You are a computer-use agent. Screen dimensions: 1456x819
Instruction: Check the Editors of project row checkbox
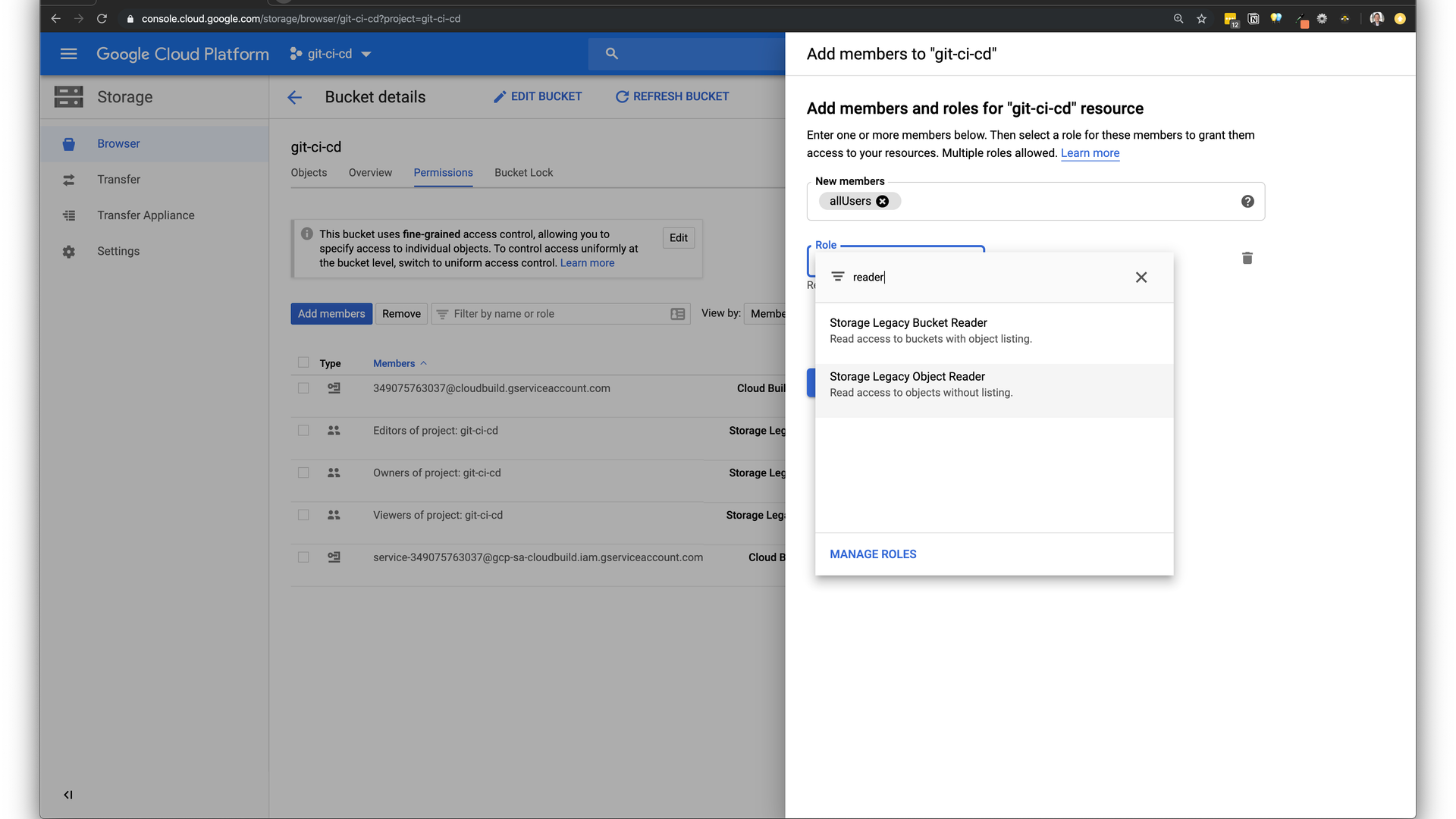303,431
